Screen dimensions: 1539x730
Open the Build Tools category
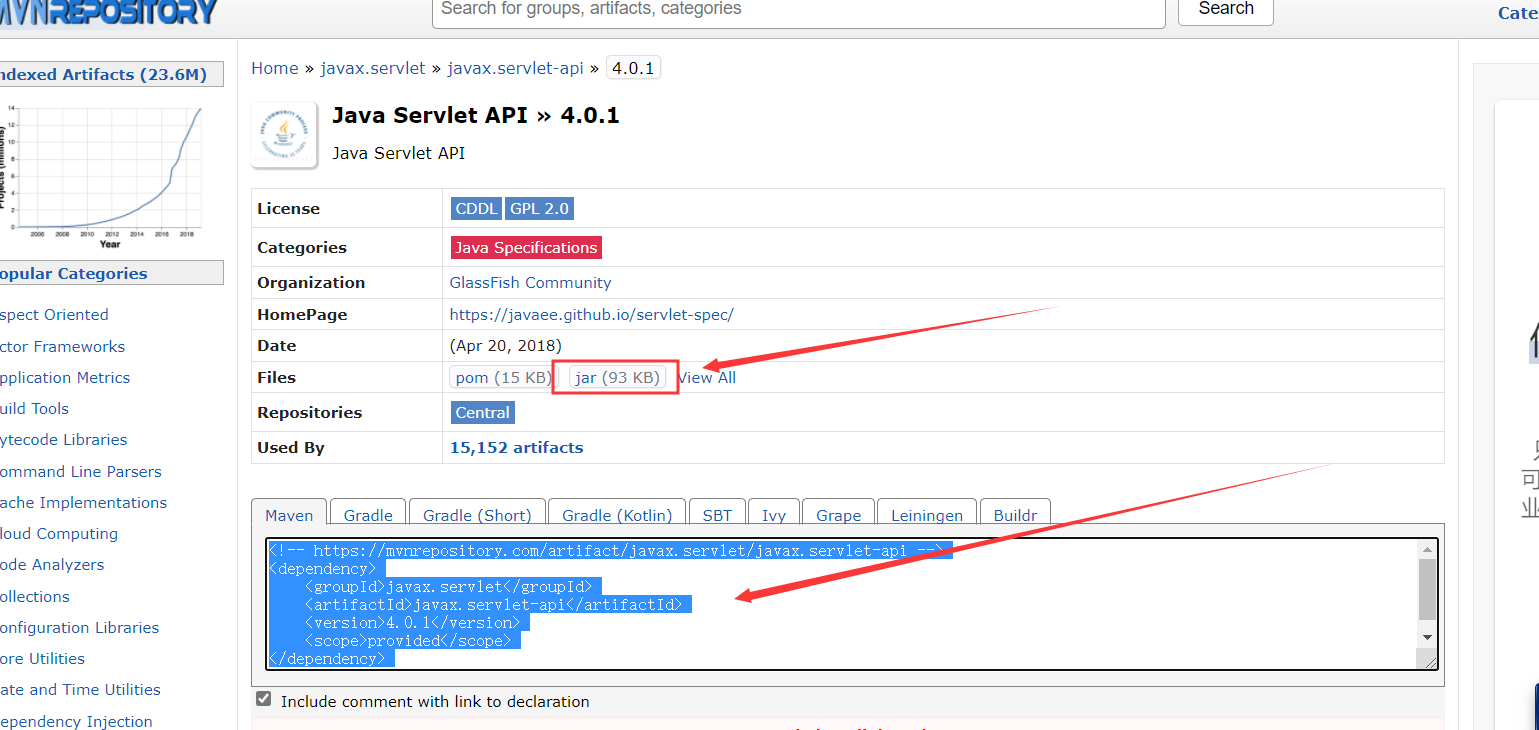[x=34, y=408]
